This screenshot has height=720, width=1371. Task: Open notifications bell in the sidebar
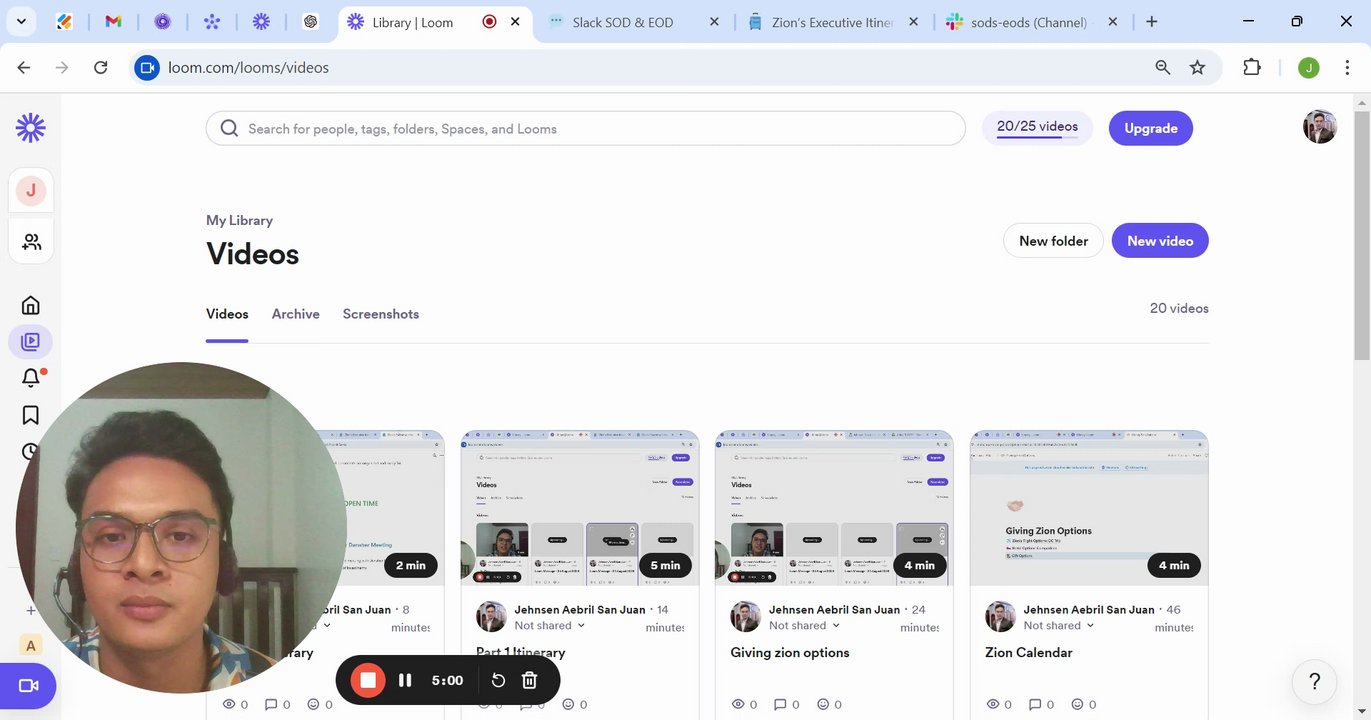[31, 378]
